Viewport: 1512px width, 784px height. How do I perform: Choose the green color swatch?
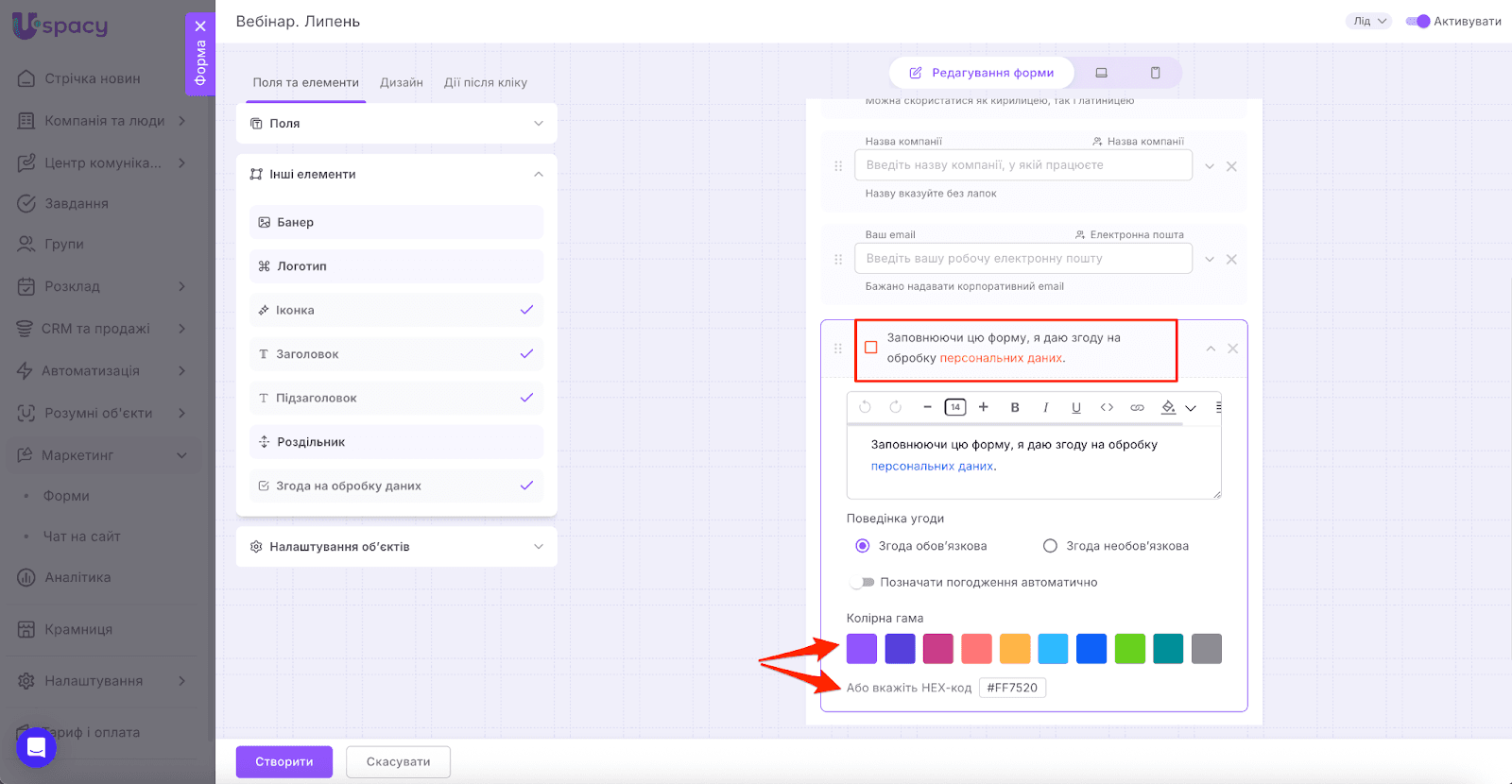click(x=1129, y=649)
